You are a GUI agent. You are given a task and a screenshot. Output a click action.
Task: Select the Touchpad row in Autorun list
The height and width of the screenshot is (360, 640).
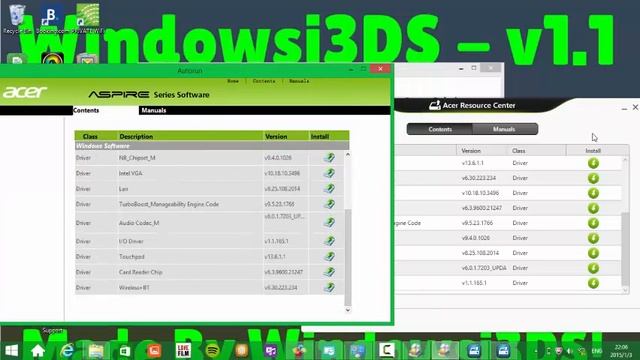209,257
